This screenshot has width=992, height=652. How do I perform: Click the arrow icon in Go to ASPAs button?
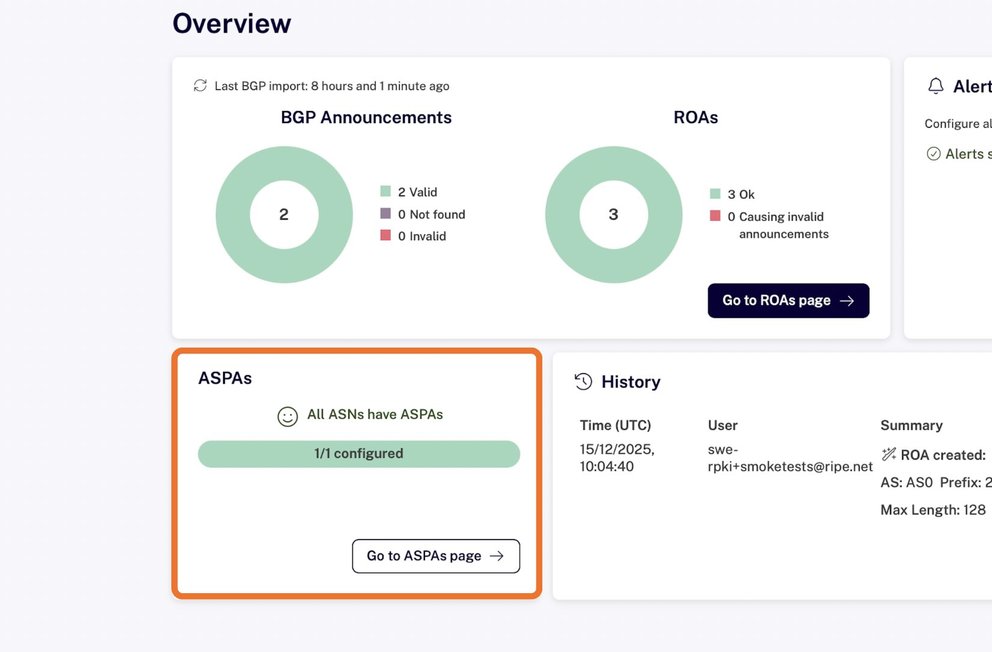click(x=497, y=556)
